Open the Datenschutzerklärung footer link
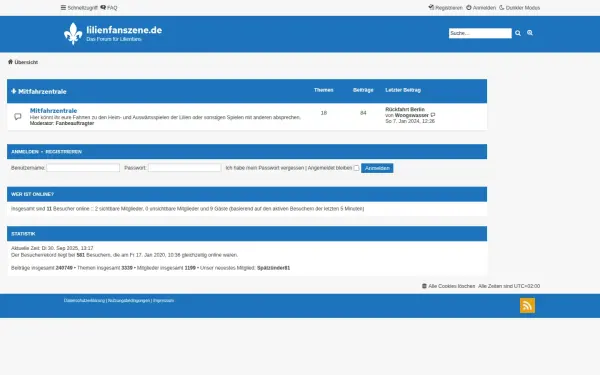The height and width of the screenshot is (375, 600). pyautogui.click(x=84, y=301)
